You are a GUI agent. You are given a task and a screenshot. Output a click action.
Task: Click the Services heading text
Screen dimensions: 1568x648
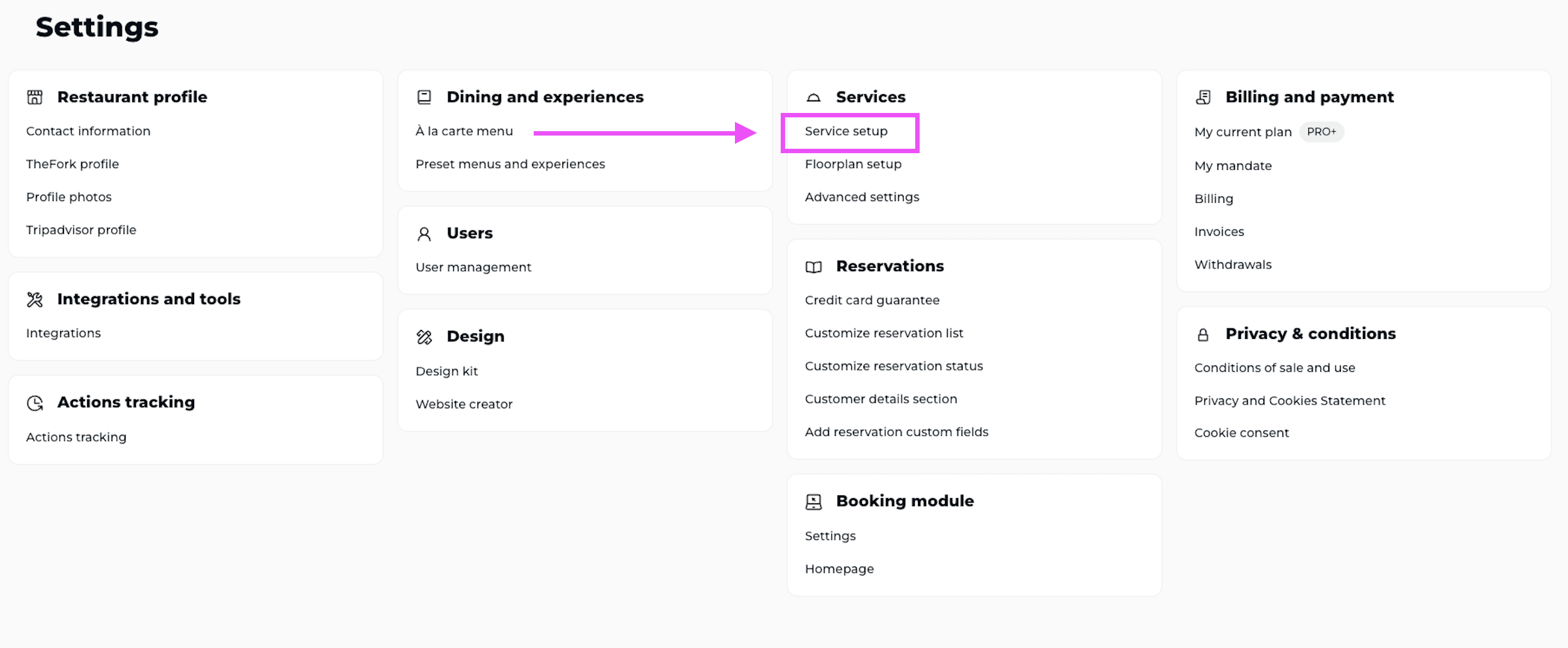(x=871, y=97)
